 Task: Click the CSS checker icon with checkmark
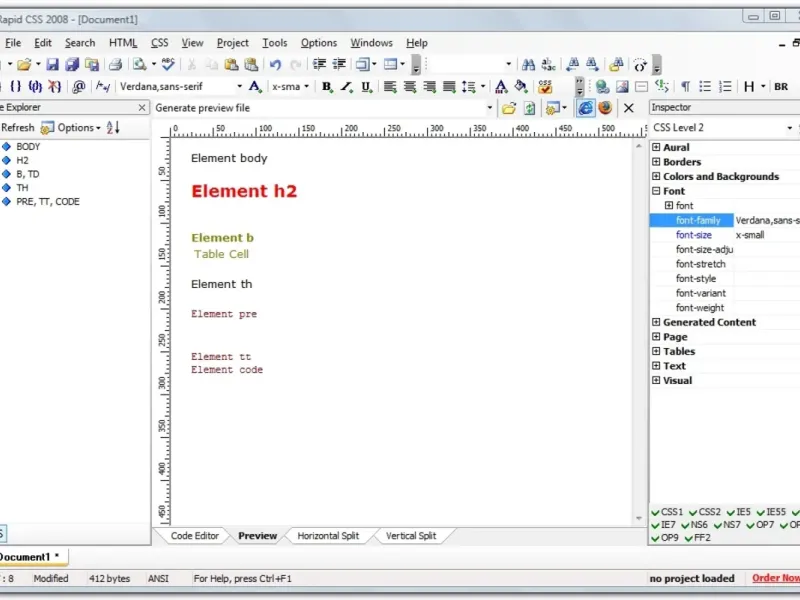545,87
